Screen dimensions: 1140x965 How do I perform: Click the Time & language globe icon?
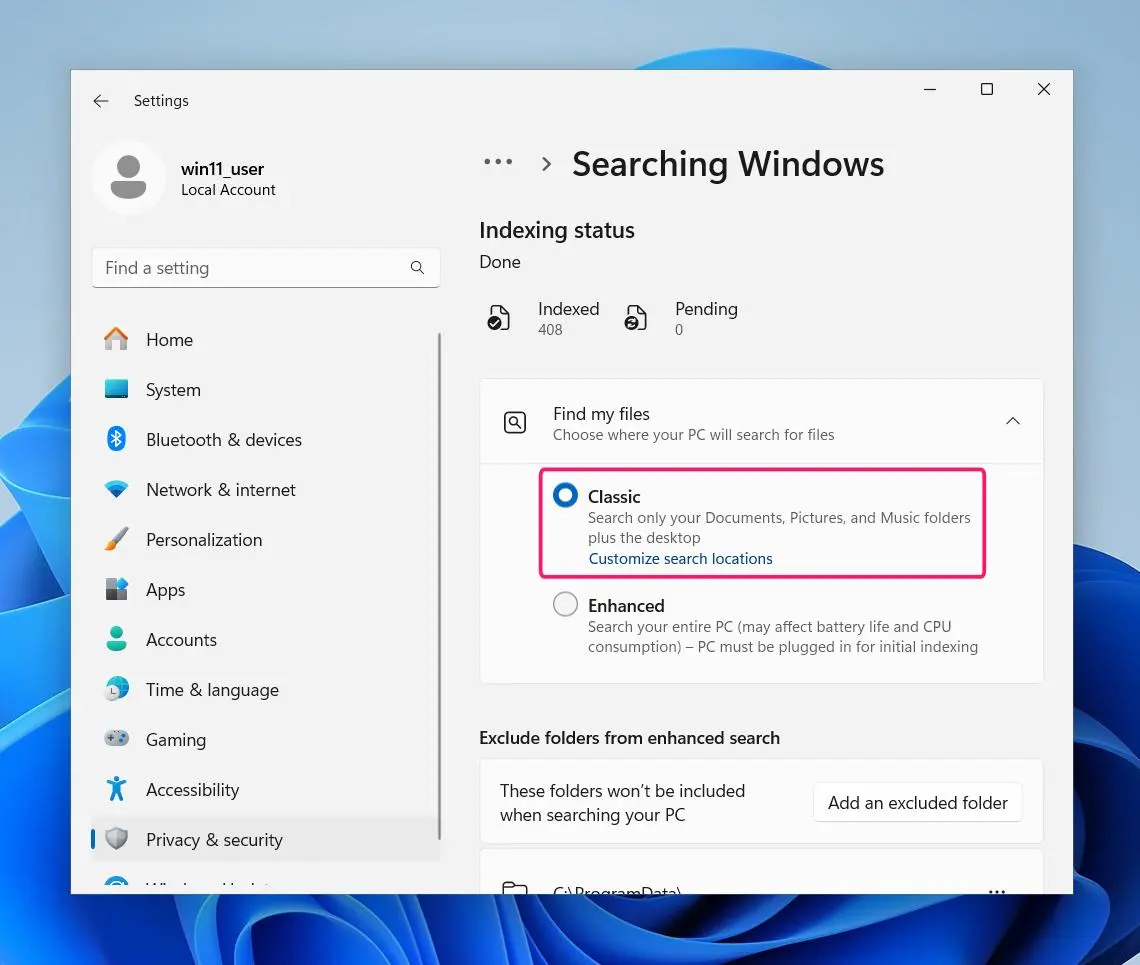click(x=116, y=689)
